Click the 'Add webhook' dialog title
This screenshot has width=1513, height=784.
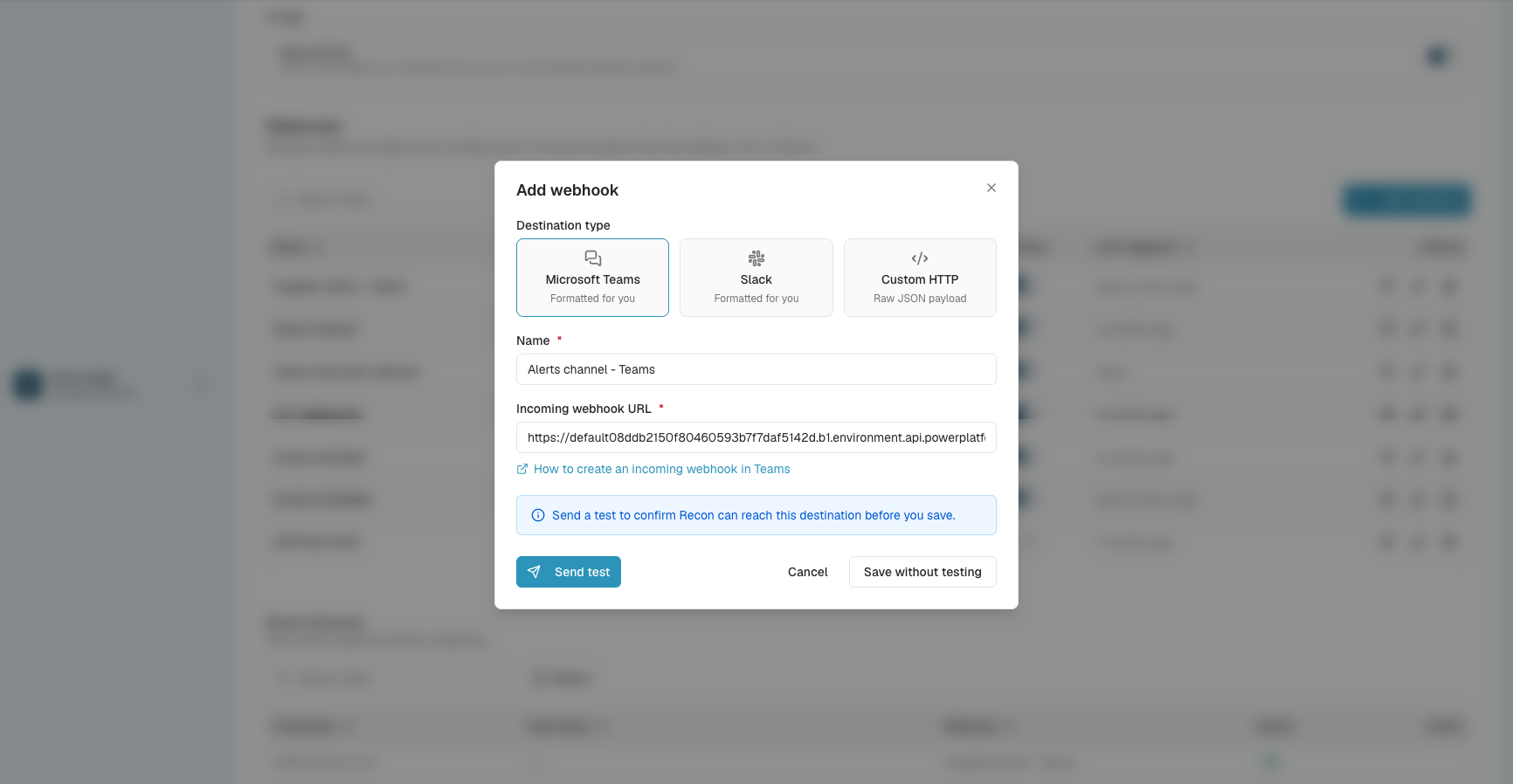click(x=567, y=190)
